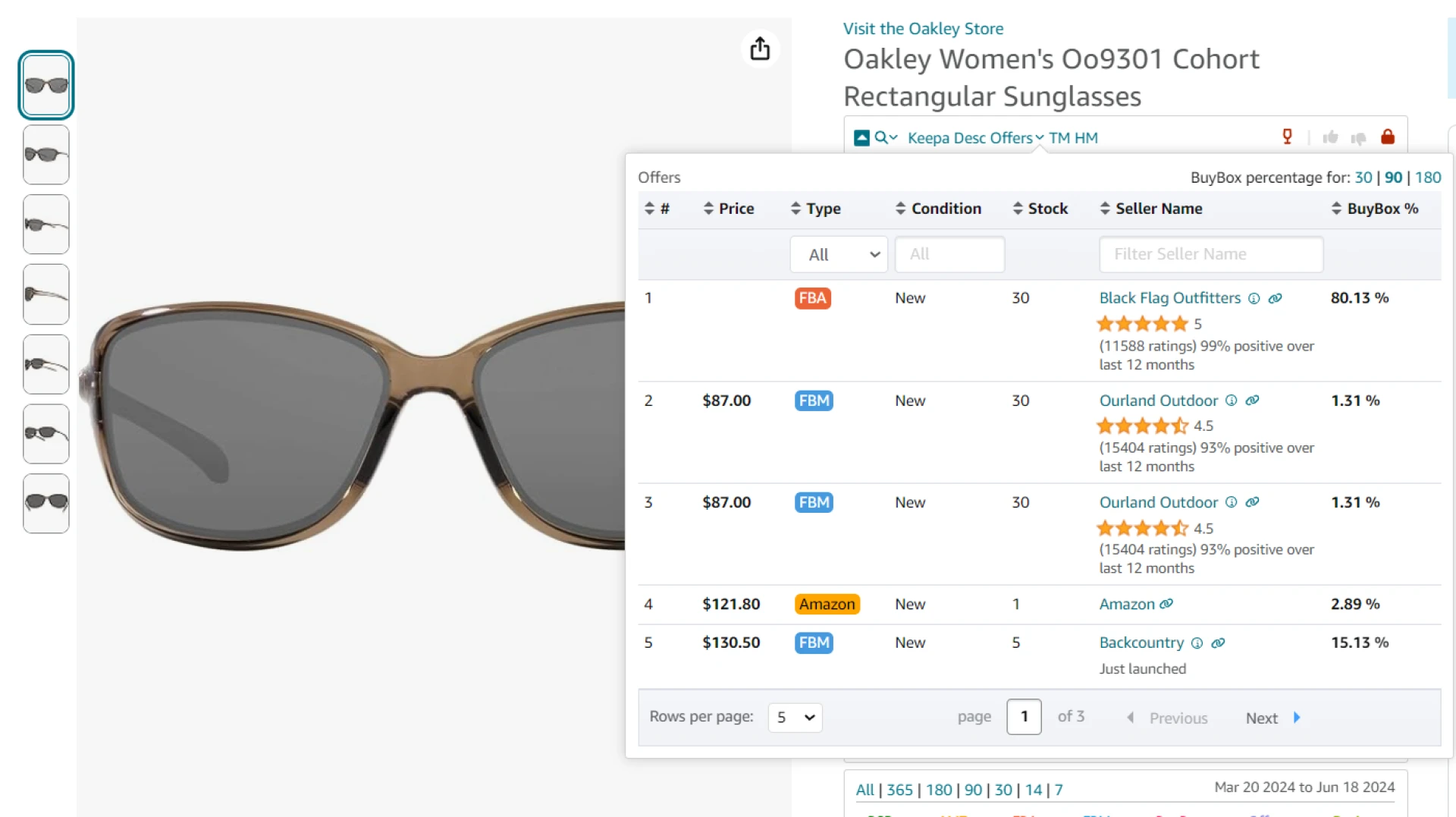Click the Keepa logo icon
Screen dimensions: 1456x817
[x=861, y=137]
